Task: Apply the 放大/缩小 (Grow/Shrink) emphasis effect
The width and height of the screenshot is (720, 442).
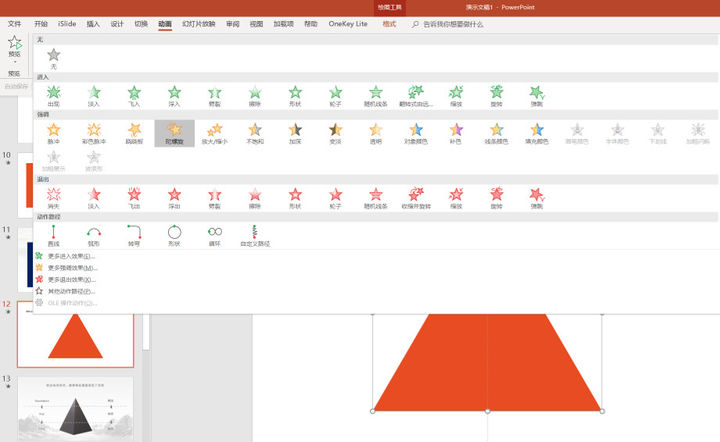Action: [x=214, y=134]
